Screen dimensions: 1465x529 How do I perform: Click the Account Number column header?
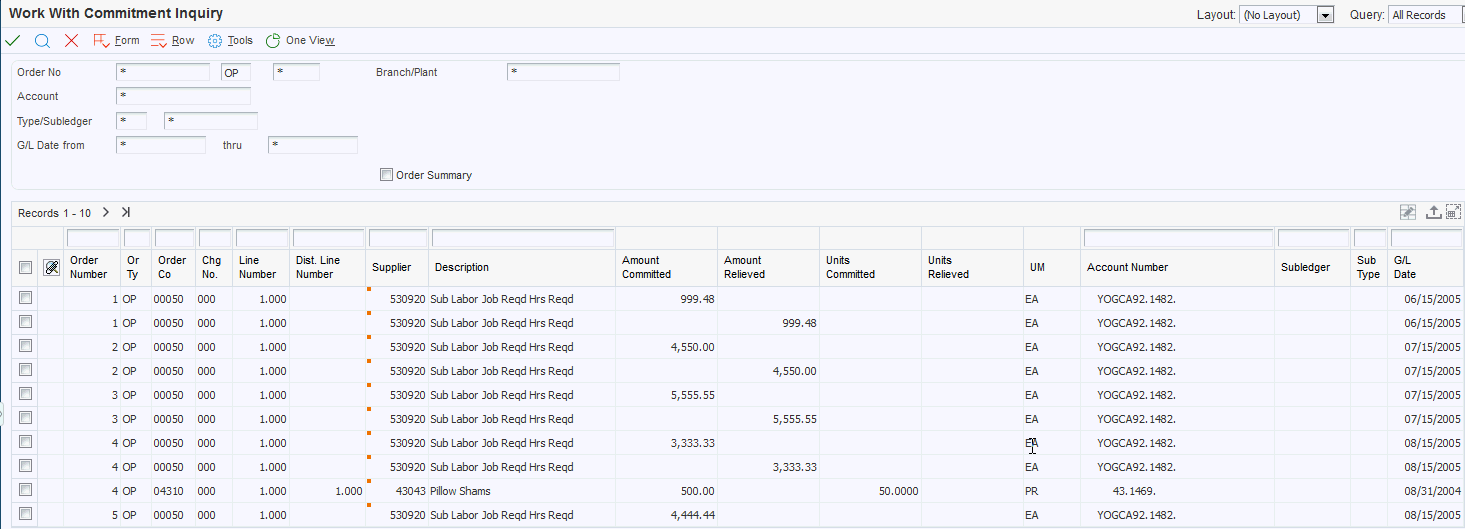tap(1127, 267)
